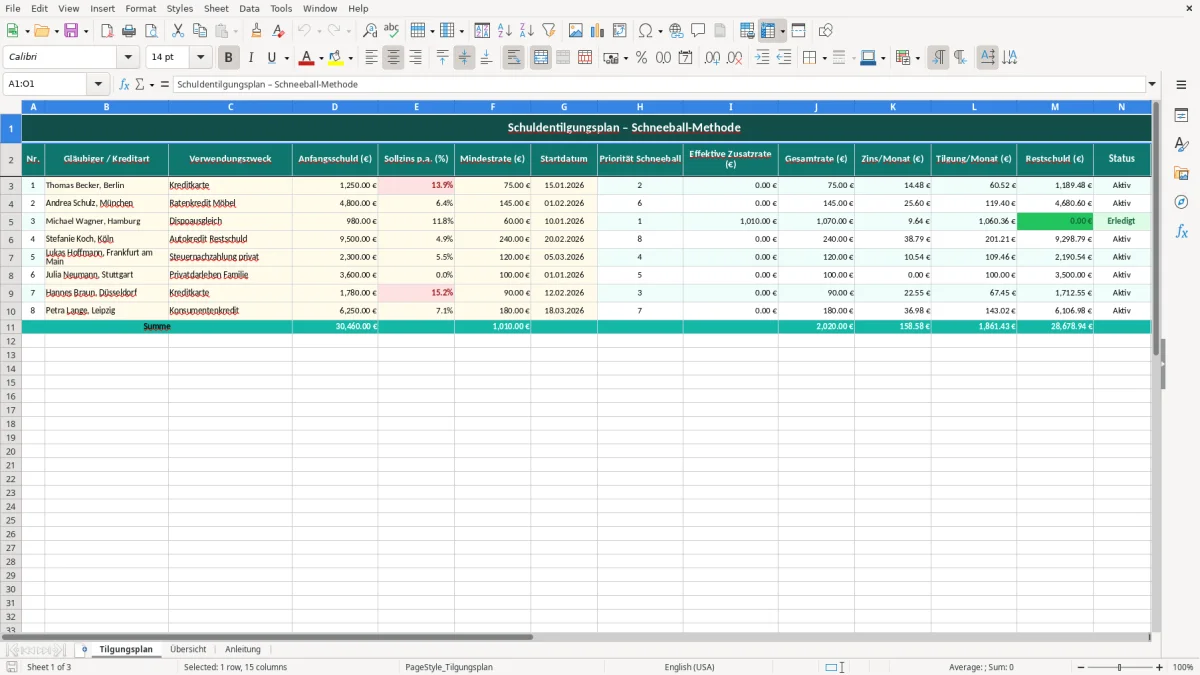
Task: Click the Select Function sigma button
Action: pos(140,84)
